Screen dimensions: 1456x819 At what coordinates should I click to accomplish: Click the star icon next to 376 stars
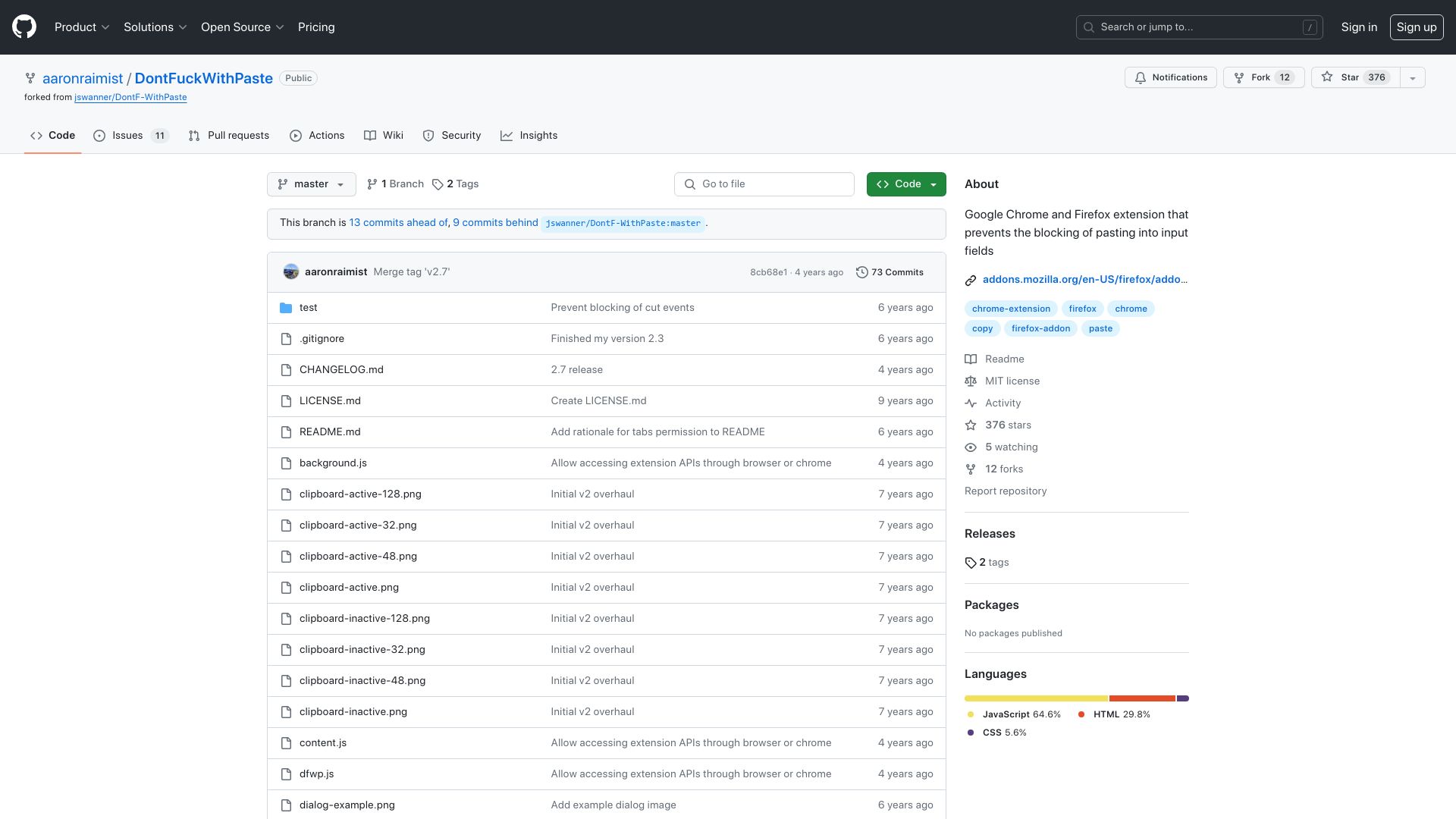click(x=971, y=425)
